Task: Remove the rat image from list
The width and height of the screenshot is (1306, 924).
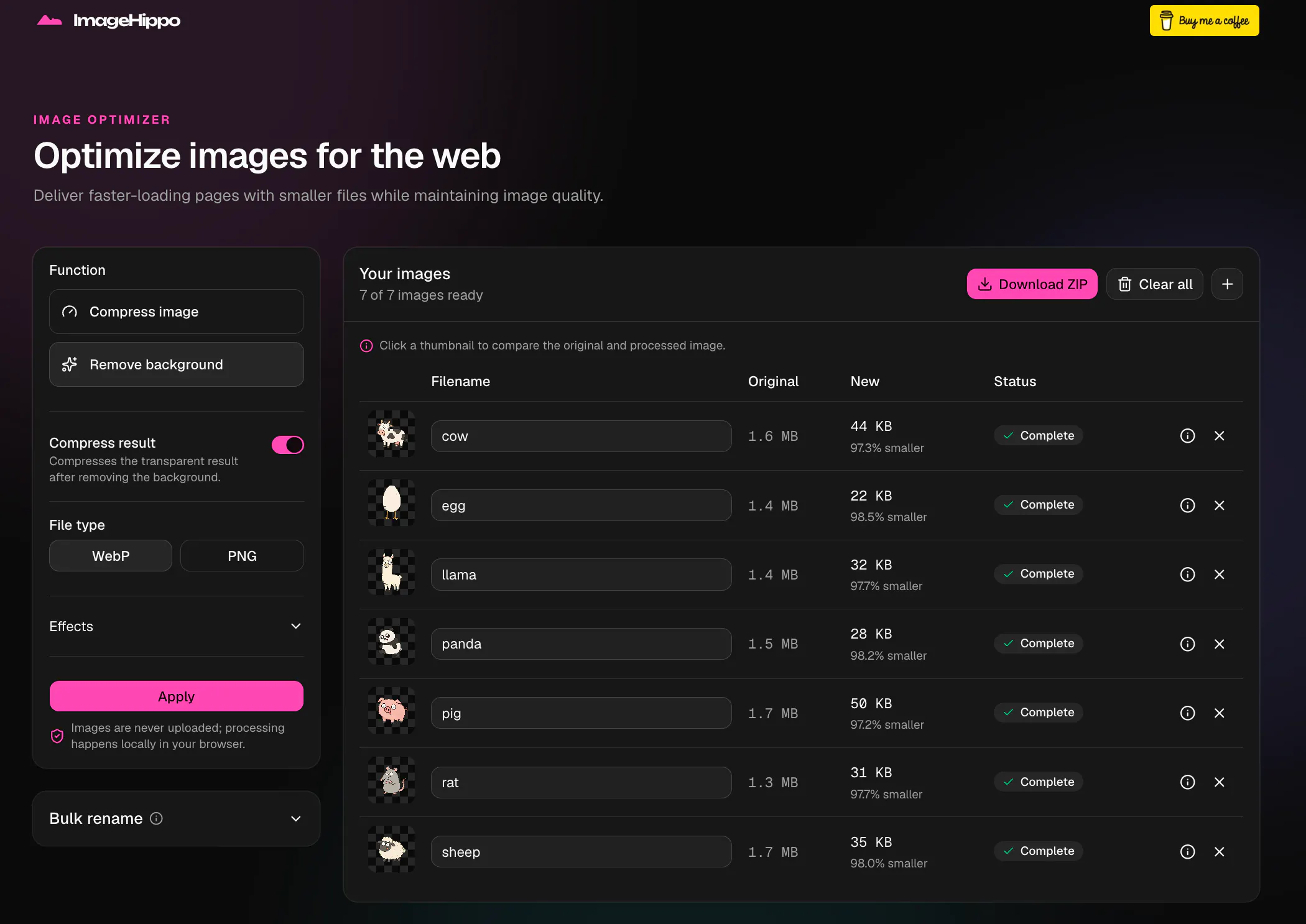Action: pos(1219,782)
